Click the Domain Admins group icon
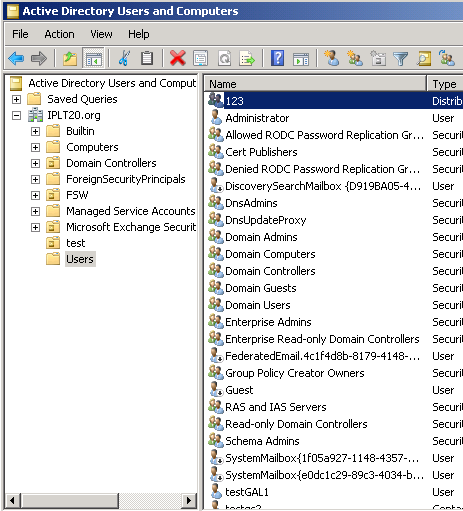 tap(216, 236)
